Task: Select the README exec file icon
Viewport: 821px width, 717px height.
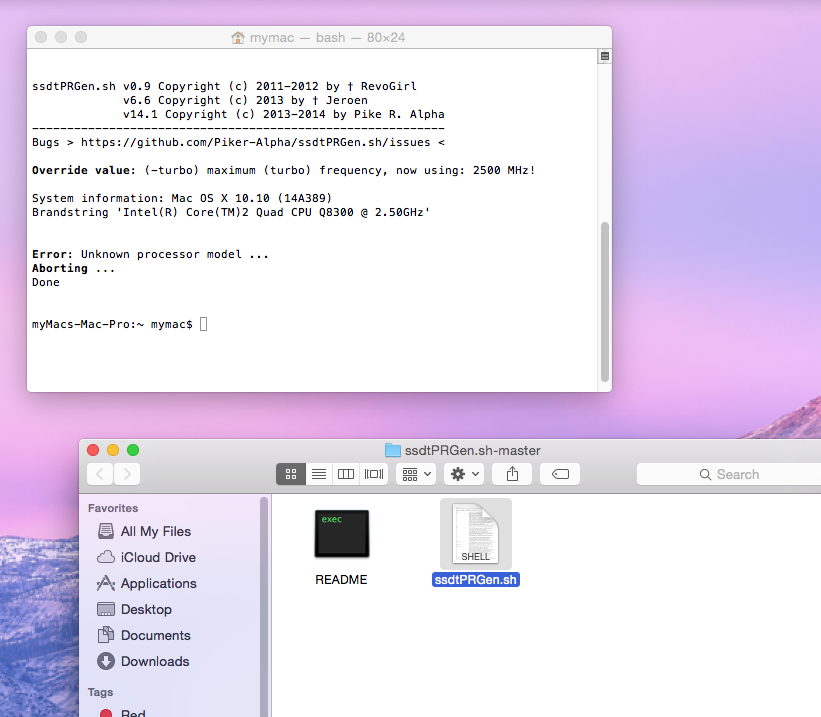Action: click(341, 534)
